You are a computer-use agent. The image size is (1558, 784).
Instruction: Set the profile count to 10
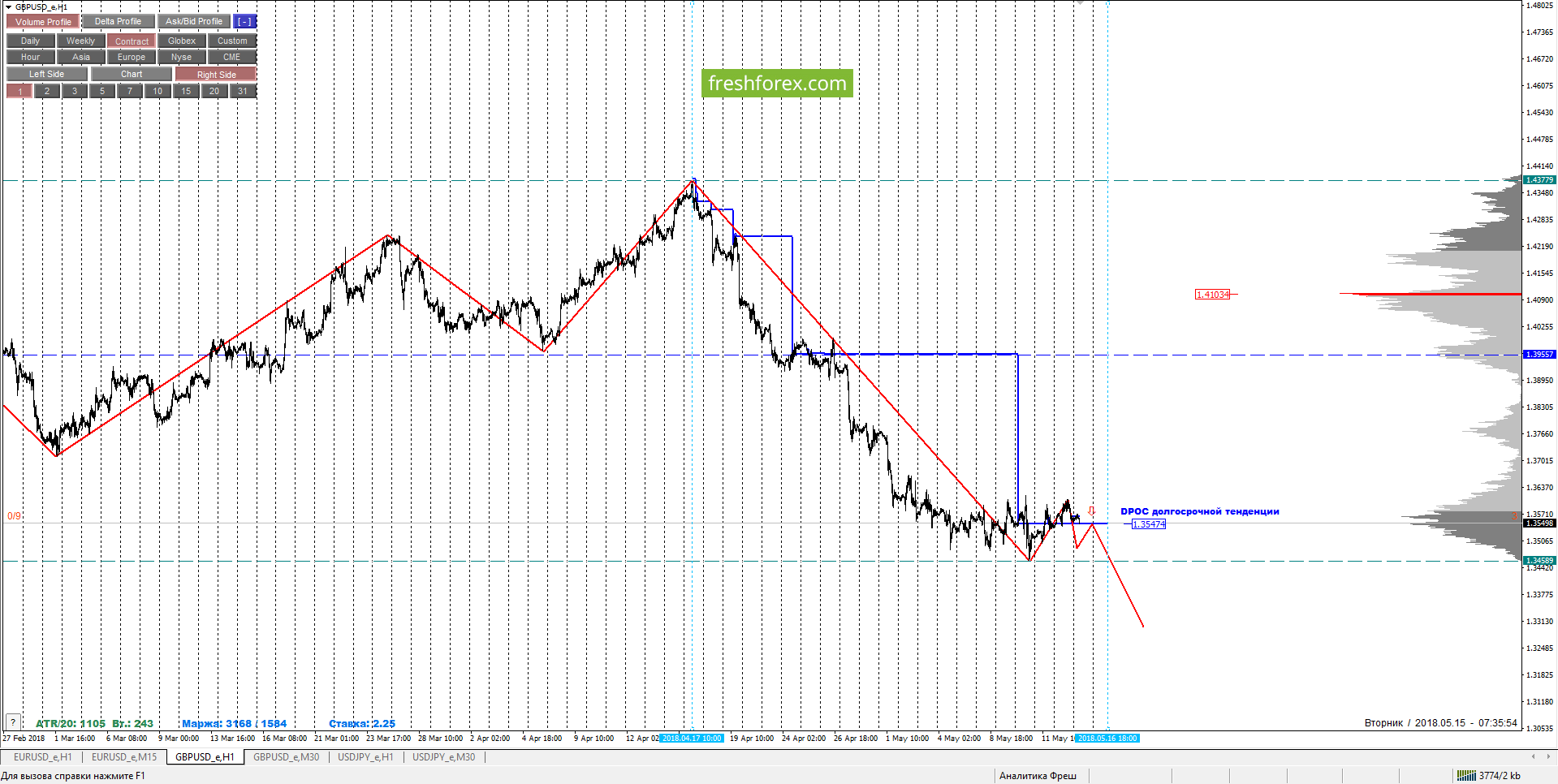pyautogui.click(x=158, y=91)
